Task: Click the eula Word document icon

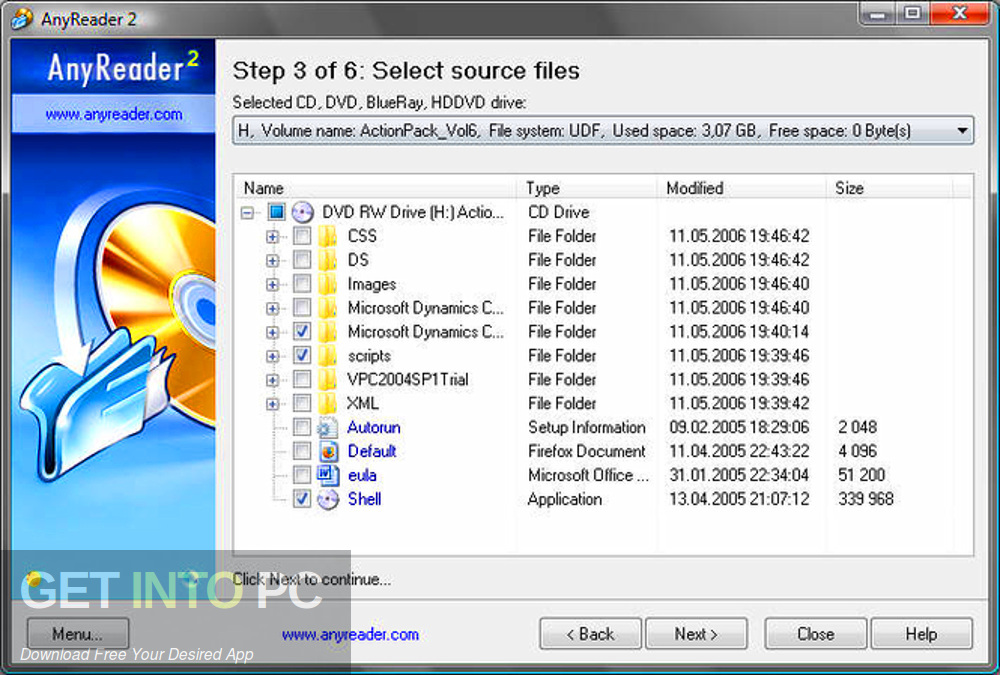Action: [328, 475]
